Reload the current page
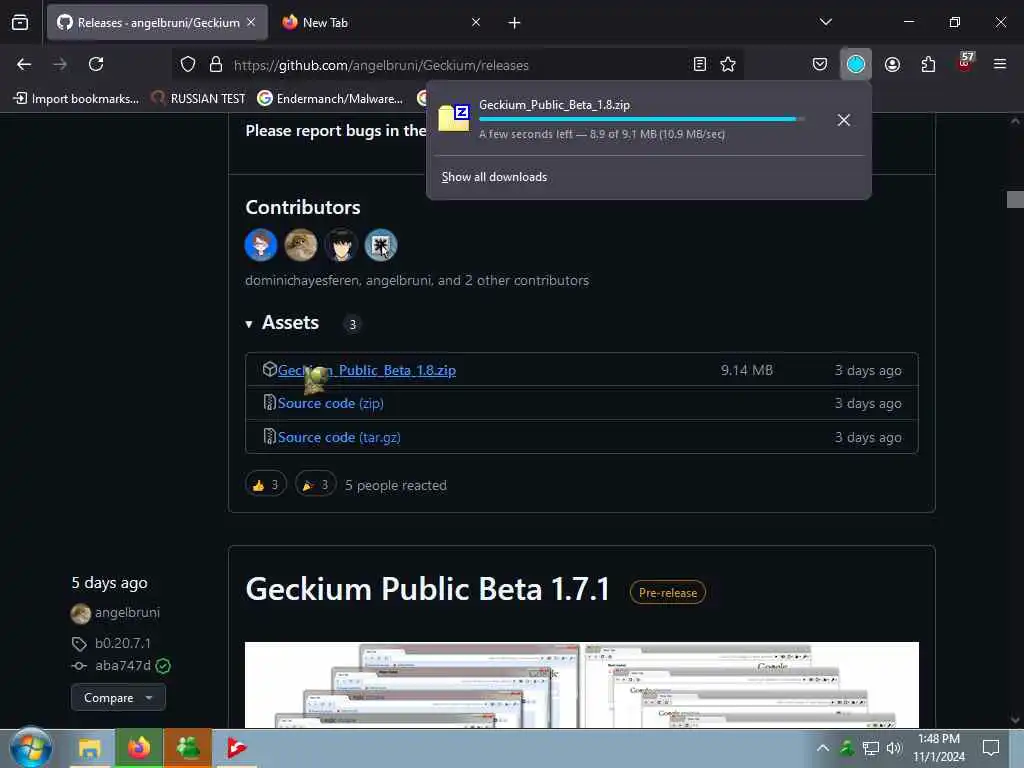Screen dimensions: 1024x768 pyautogui.click(x=96, y=64)
